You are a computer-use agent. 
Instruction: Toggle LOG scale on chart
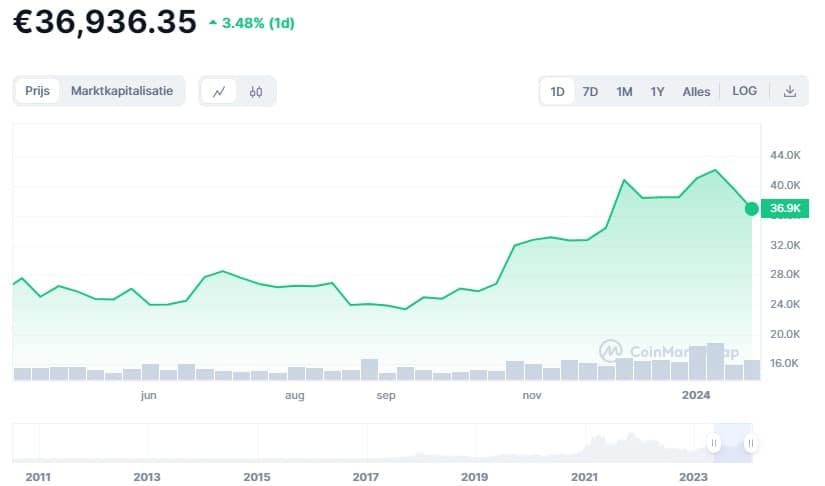point(744,91)
